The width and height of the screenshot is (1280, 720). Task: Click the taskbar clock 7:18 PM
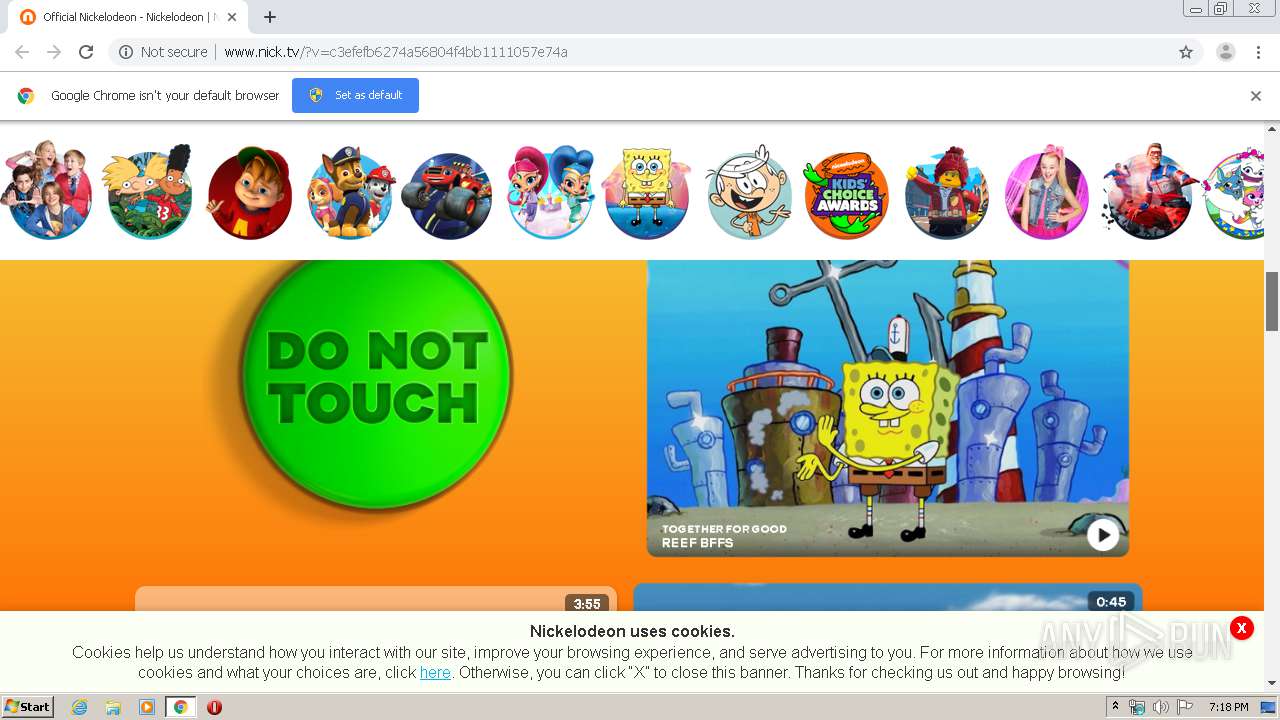click(1228, 707)
